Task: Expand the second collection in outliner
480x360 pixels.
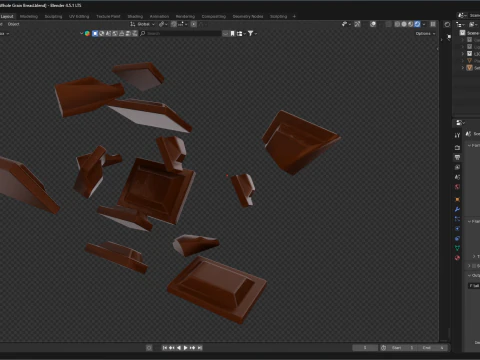Action: (462, 47)
